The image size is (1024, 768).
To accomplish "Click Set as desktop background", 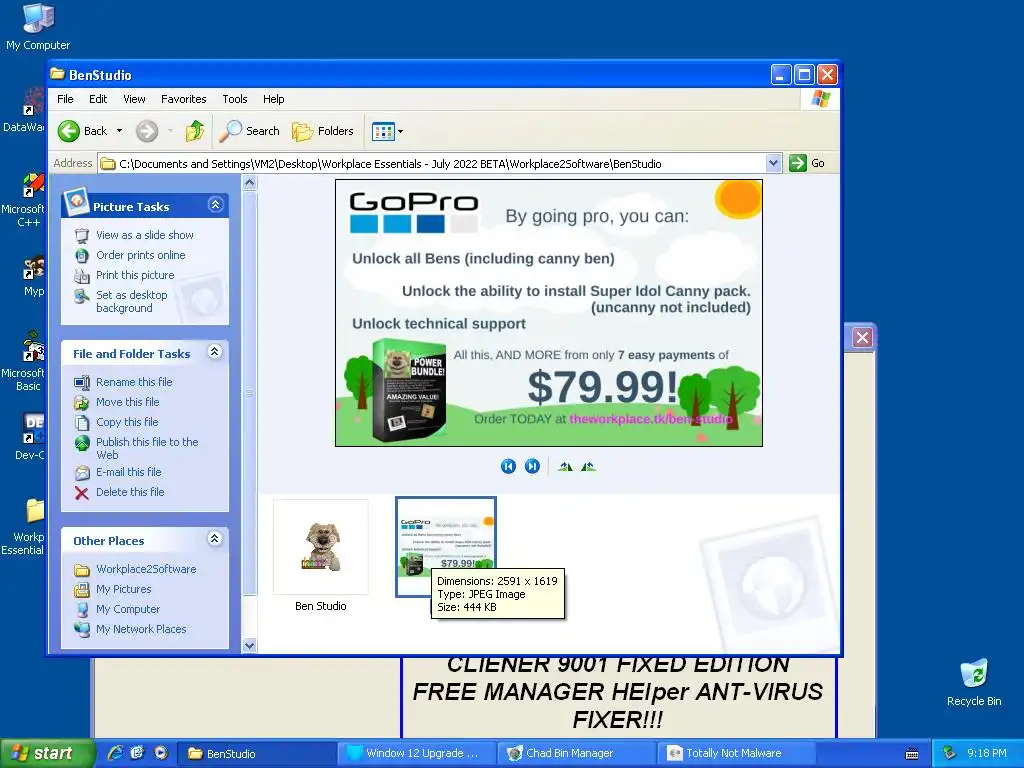I will point(131,302).
